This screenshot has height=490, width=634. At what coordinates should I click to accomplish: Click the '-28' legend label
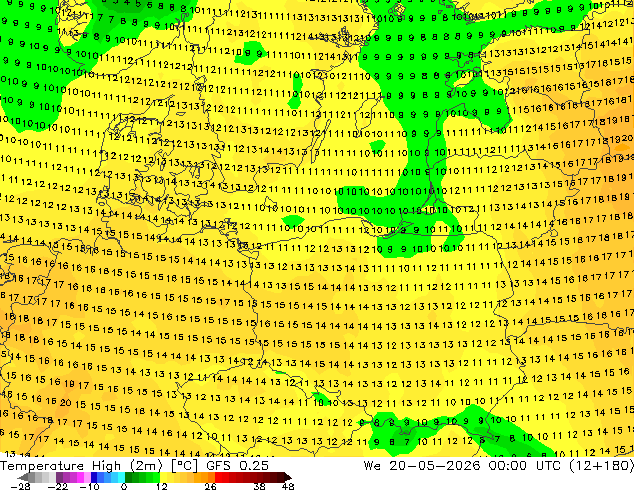tap(21, 486)
